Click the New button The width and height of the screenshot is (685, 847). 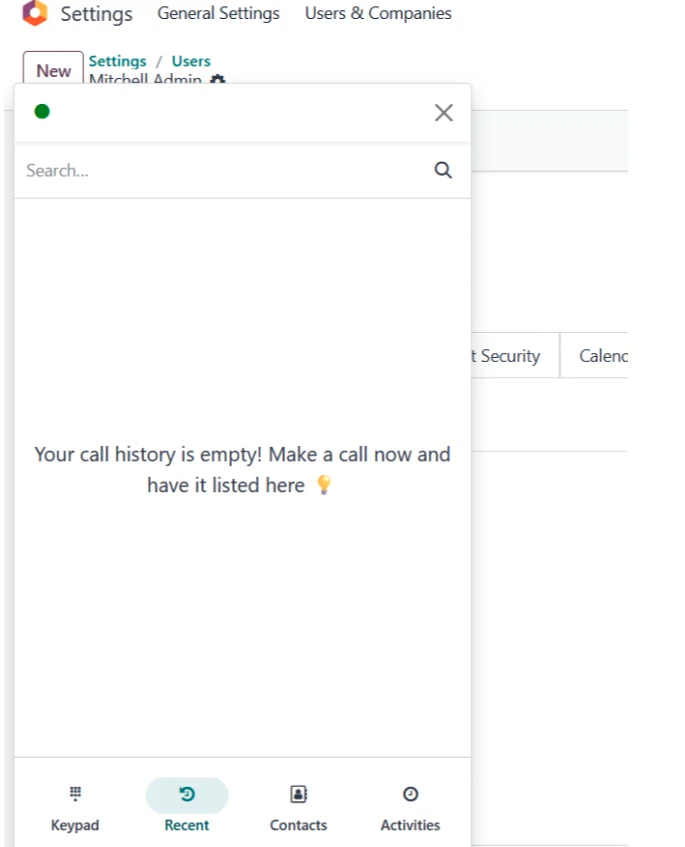(x=53, y=69)
